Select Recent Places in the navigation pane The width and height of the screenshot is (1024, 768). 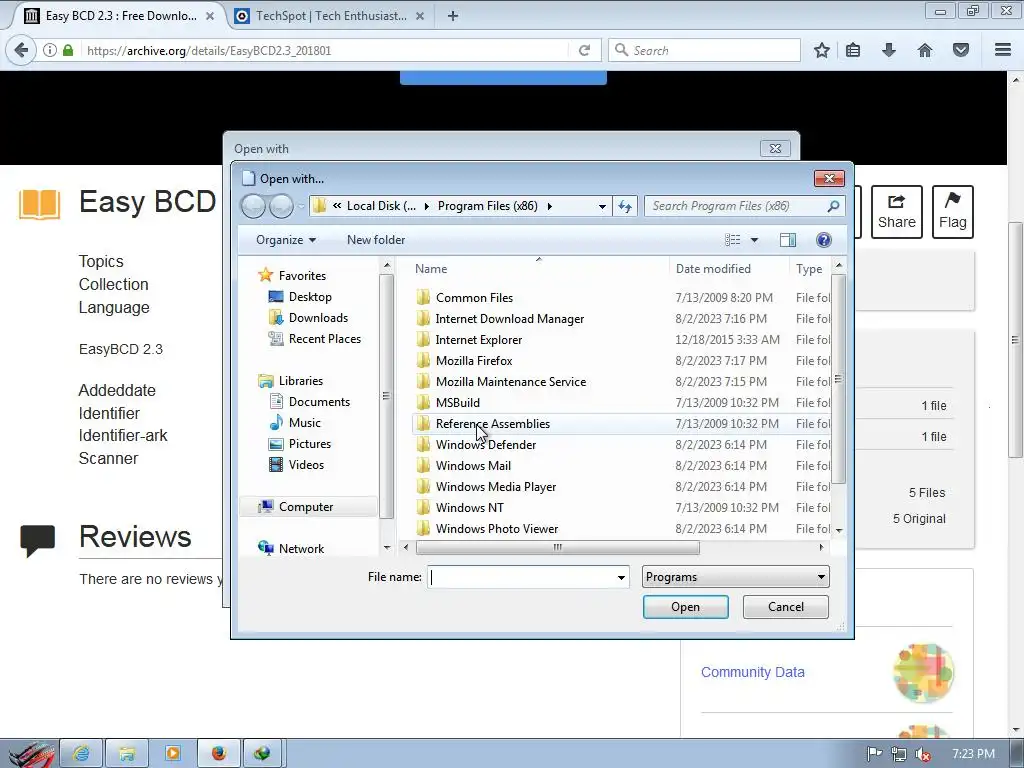click(324, 339)
